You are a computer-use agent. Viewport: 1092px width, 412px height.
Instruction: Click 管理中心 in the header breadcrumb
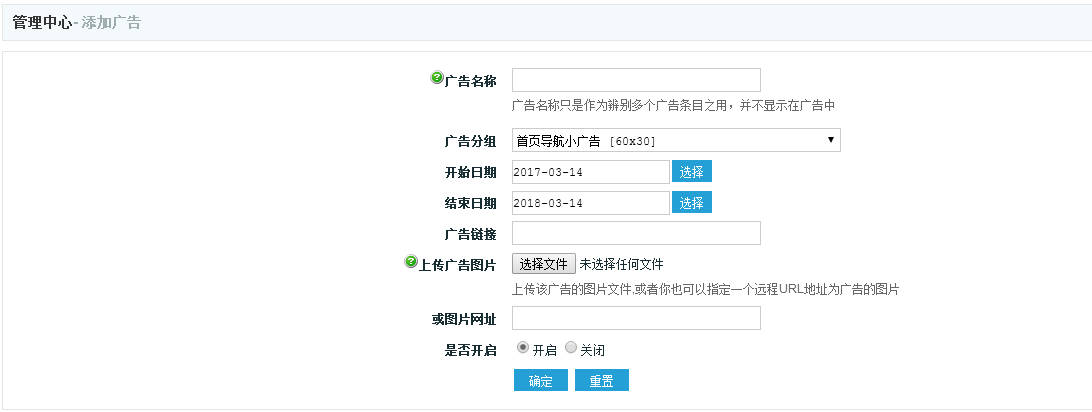coord(42,22)
